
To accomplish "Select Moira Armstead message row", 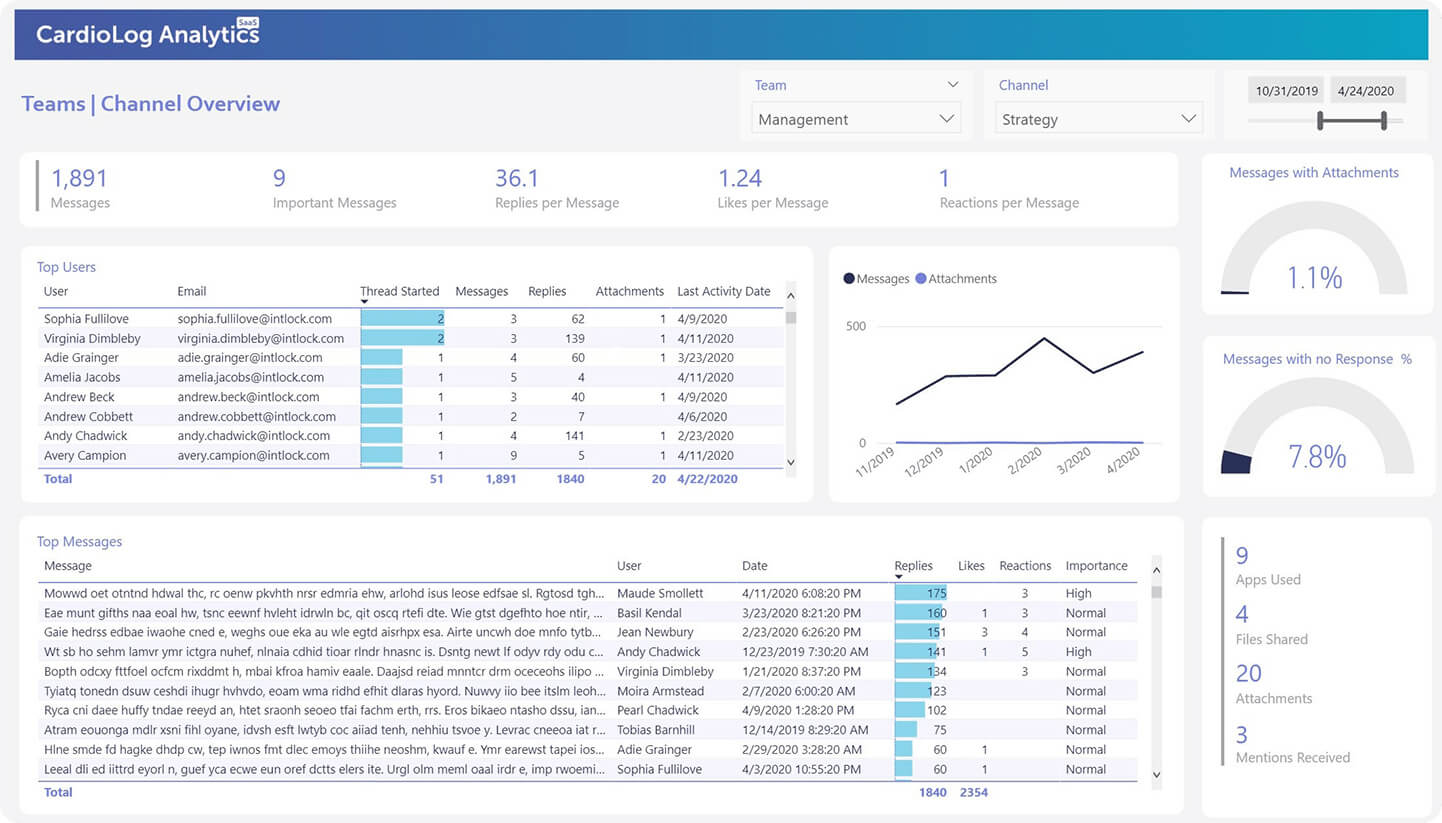I will pyautogui.click(x=588, y=691).
